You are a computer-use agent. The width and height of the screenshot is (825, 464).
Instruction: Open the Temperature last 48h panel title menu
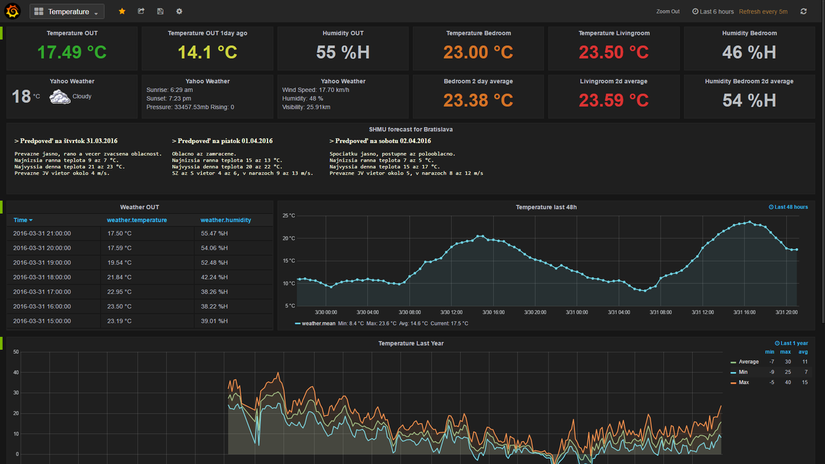(545, 207)
